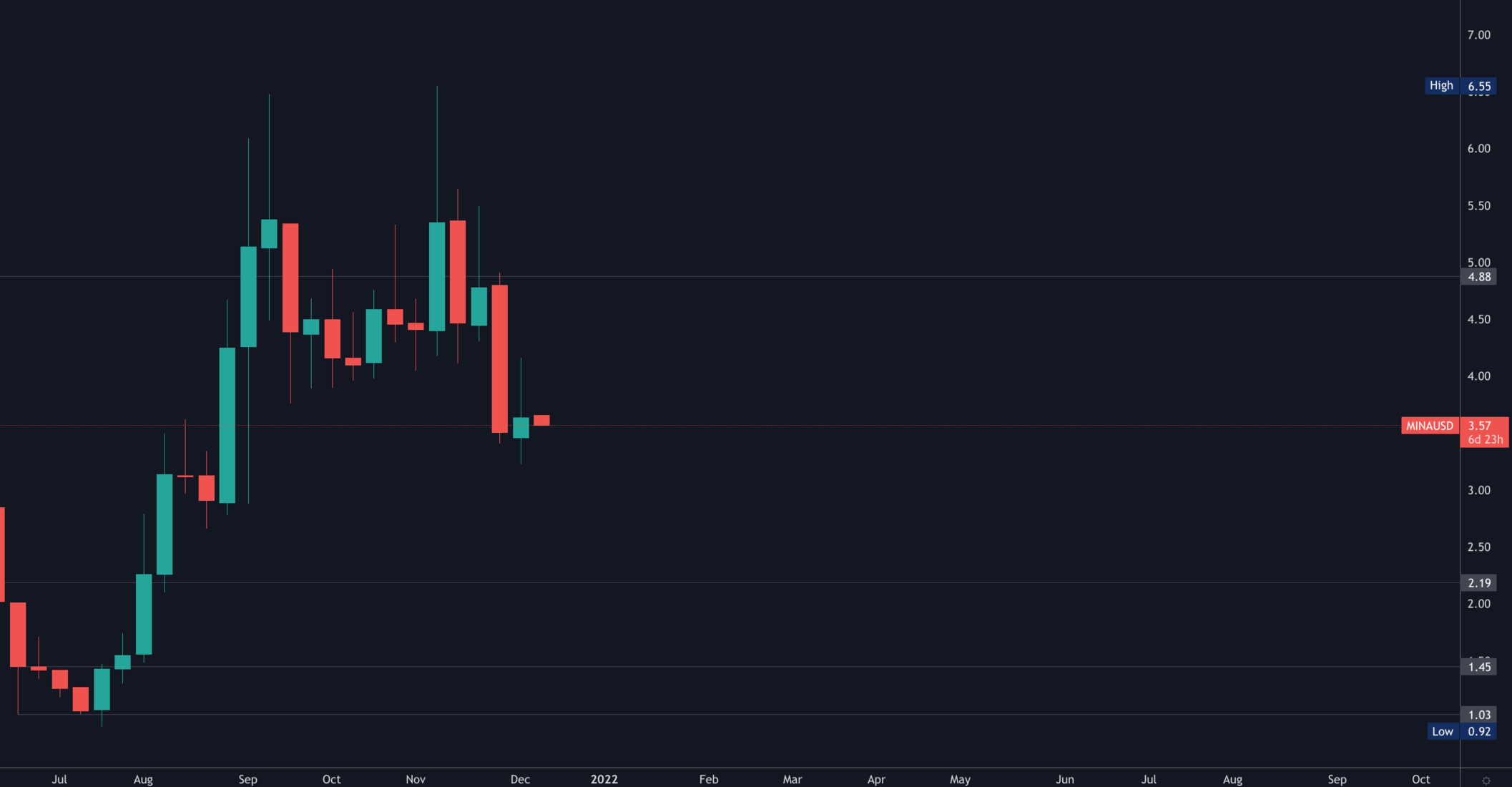
Task: Click the Apr label on time axis
Action: (x=876, y=779)
